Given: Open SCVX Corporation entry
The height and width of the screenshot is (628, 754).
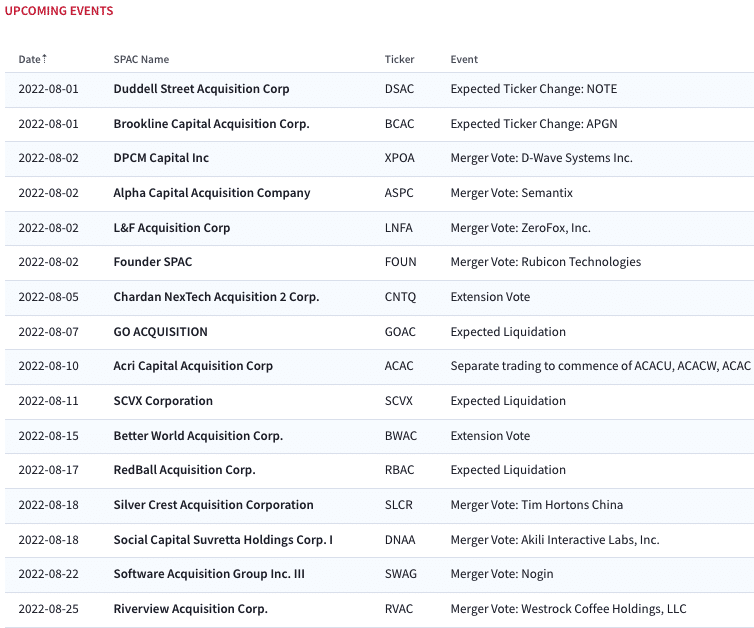Looking at the screenshot, I should pyautogui.click(x=163, y=401).
